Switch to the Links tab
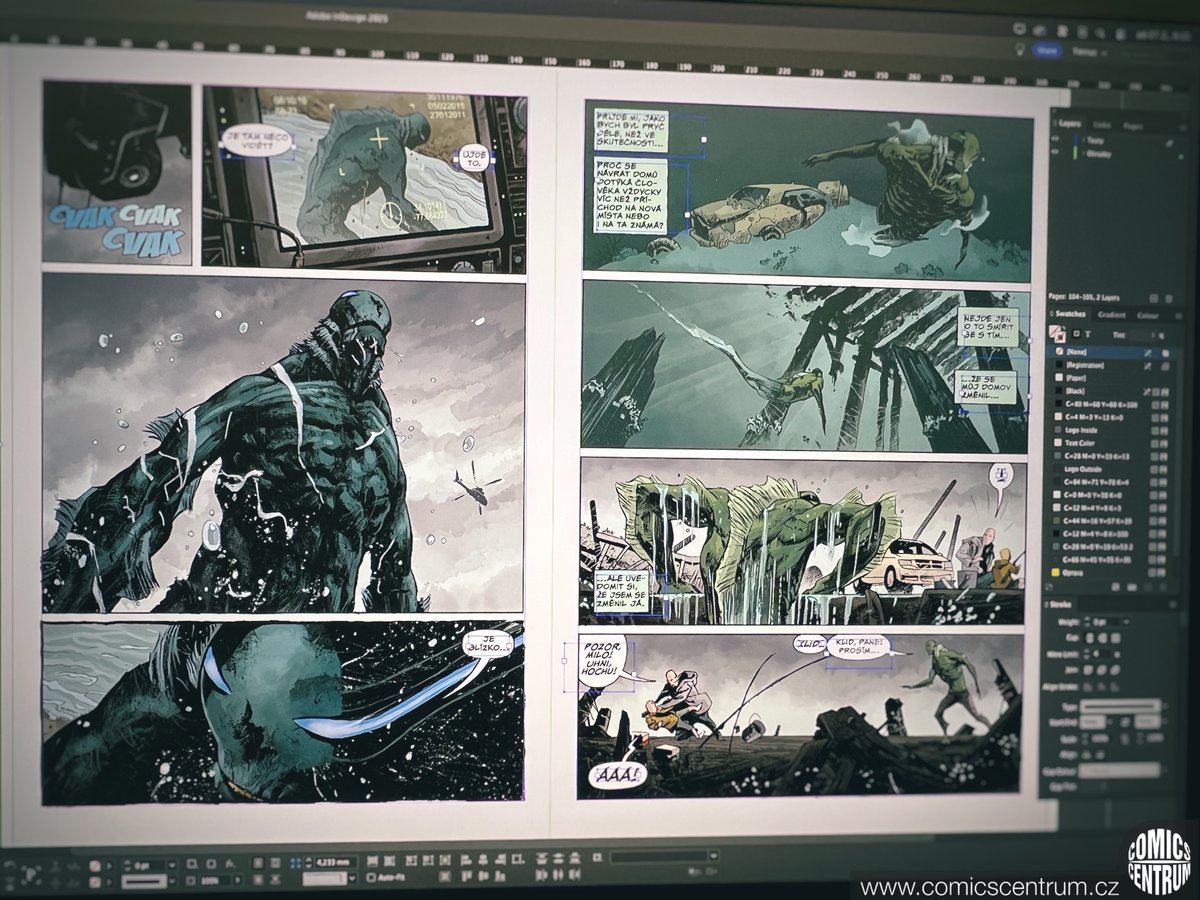Image resolution: width=1200 pixels, height=900 pixels. click(x=1102, y=125)
